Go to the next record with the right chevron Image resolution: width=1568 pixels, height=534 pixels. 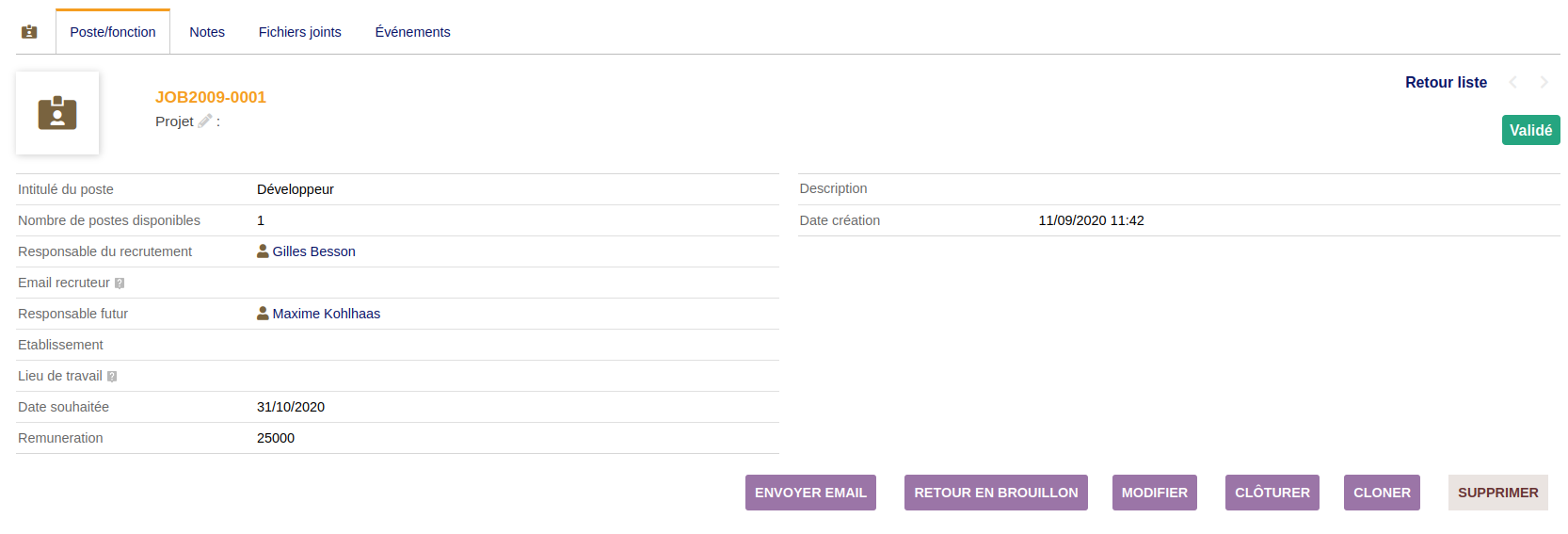click(1544, 83)
